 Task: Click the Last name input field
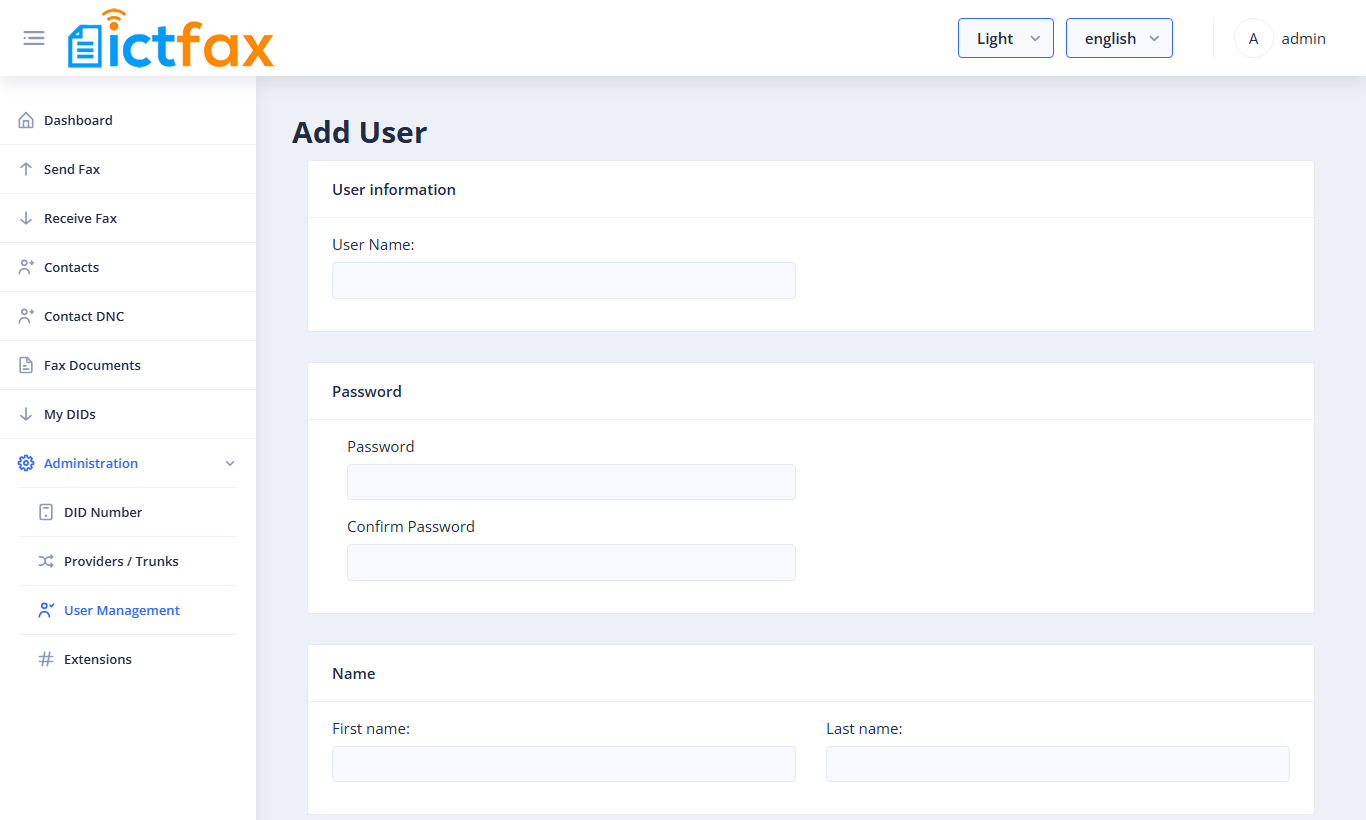coord(1058,764)
